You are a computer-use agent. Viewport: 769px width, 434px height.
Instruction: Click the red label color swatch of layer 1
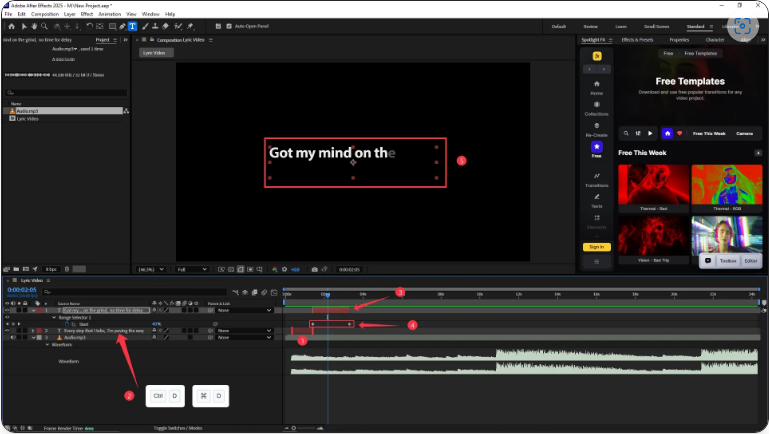pos(39,310)
